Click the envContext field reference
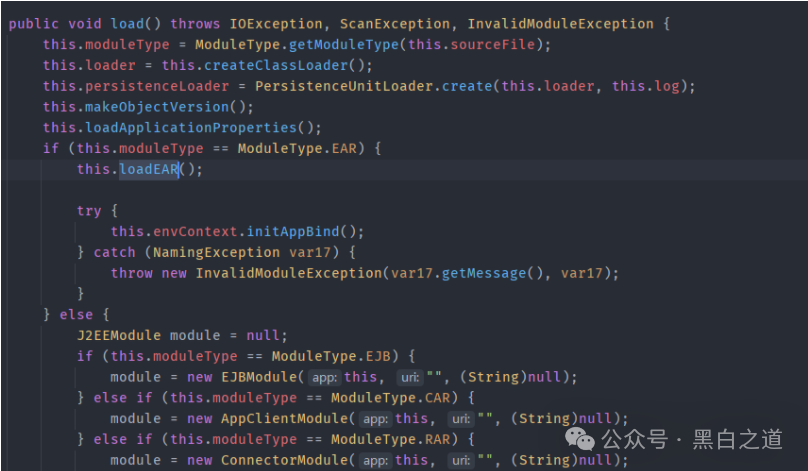 (195, 231)
